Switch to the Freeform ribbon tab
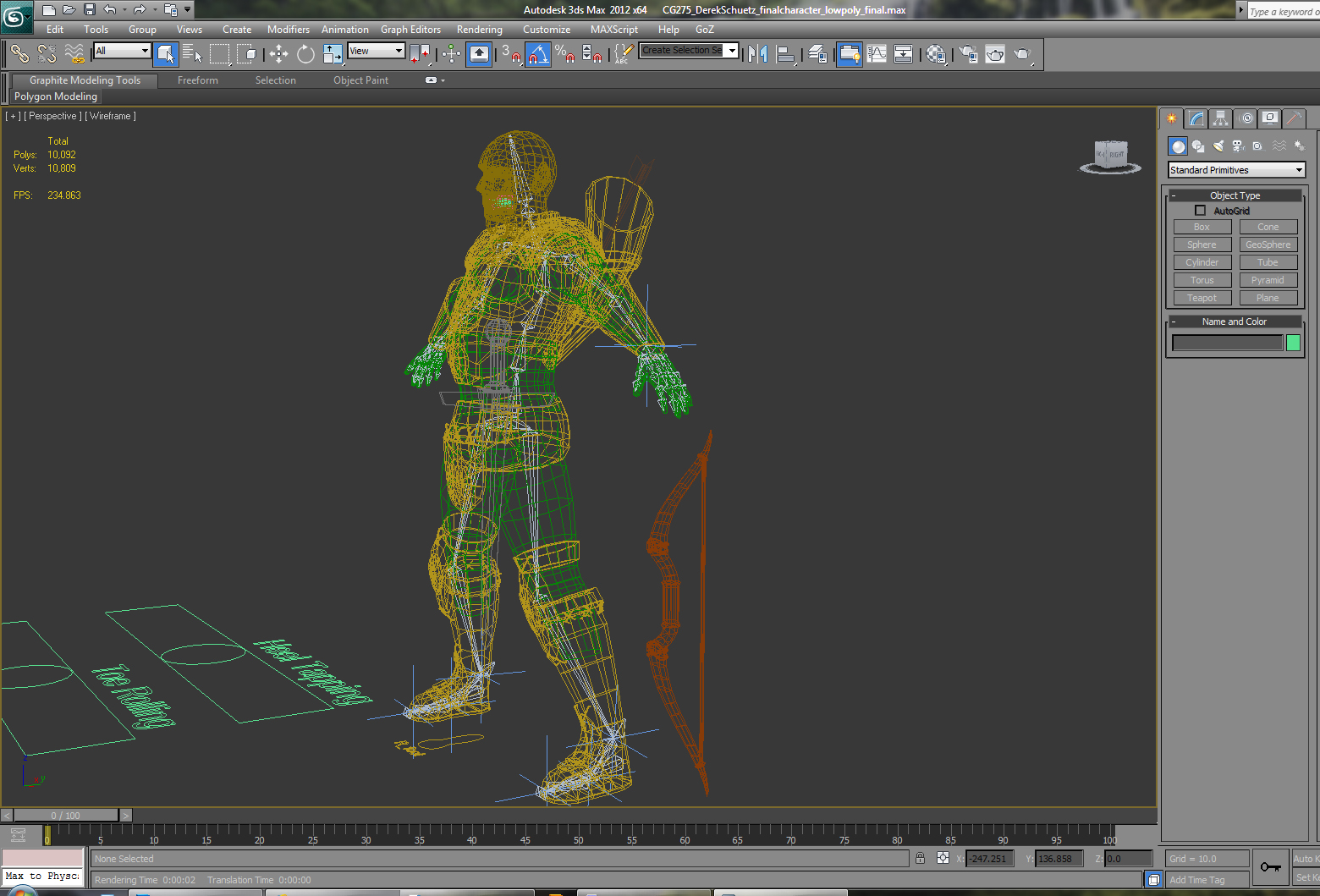 coord(197,80)
